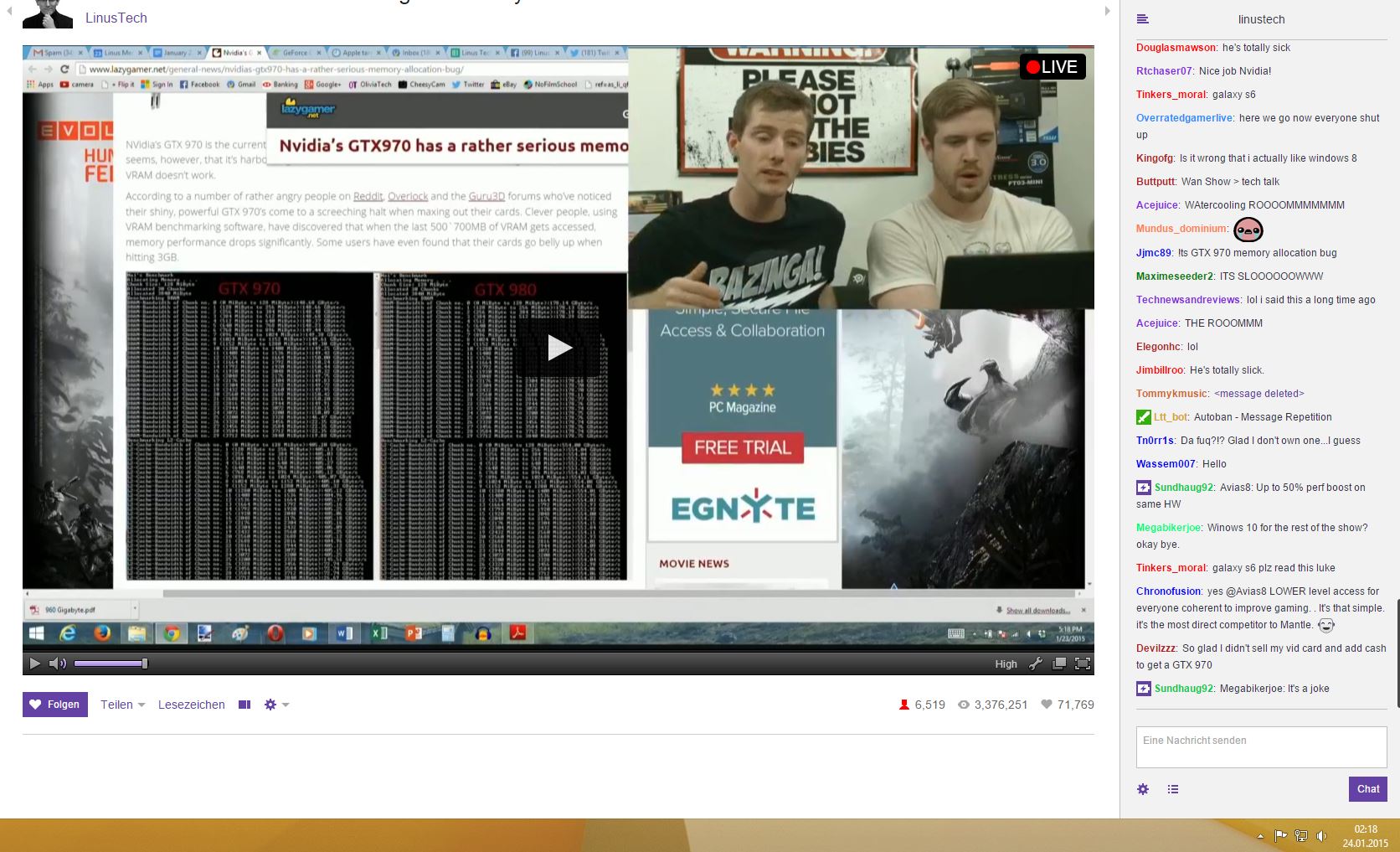The image size is (1400, 852).
Task: Open the network tray icon
Action: pyautogui.click(x=1301, y=835)
